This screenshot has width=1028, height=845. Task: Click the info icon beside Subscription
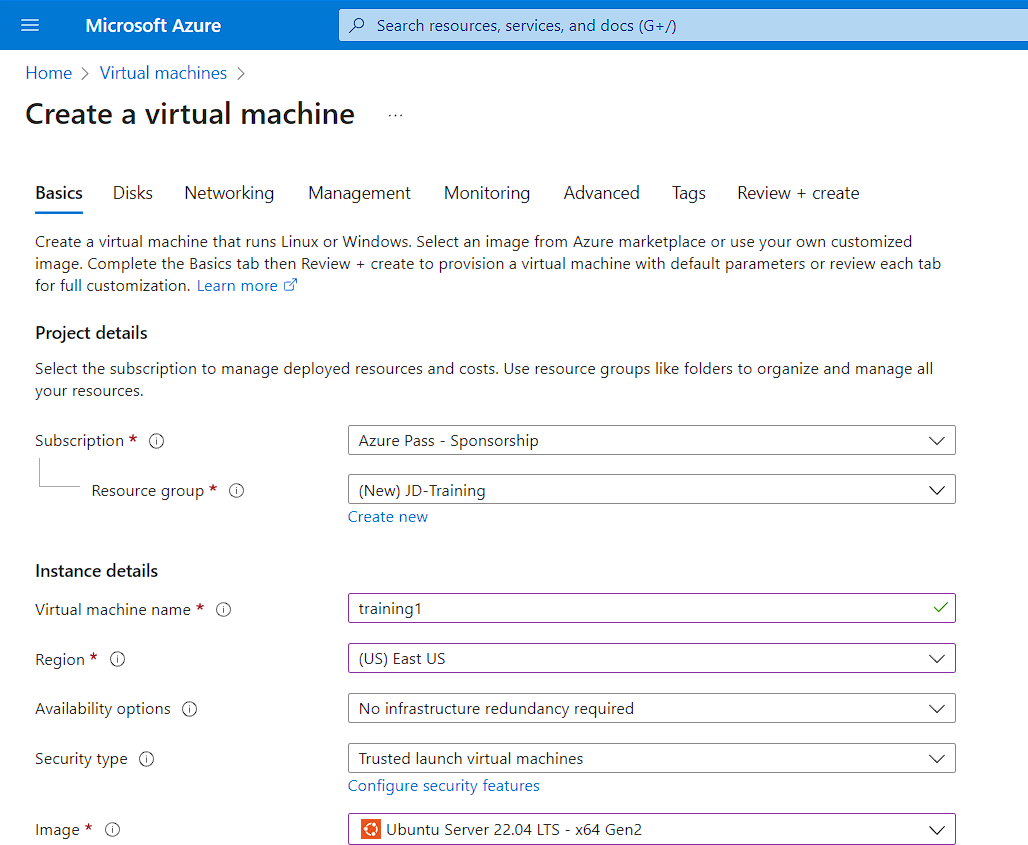156,440
